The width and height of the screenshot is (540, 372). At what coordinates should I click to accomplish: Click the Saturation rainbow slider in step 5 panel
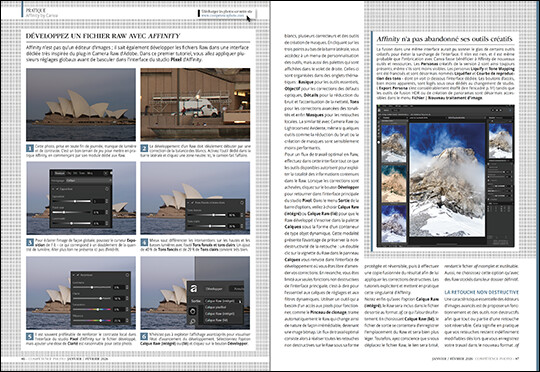tap(92, 309)
